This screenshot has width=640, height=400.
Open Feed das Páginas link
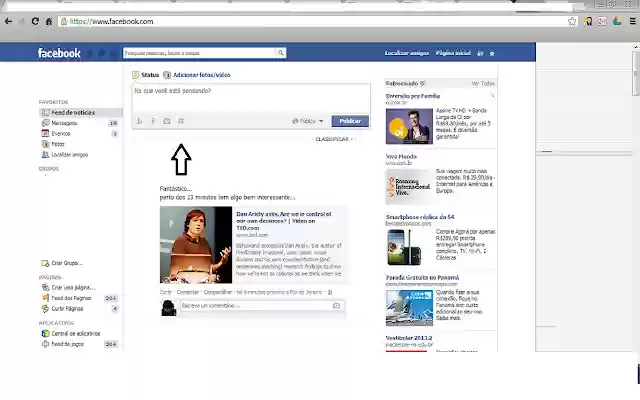(71, 298)
